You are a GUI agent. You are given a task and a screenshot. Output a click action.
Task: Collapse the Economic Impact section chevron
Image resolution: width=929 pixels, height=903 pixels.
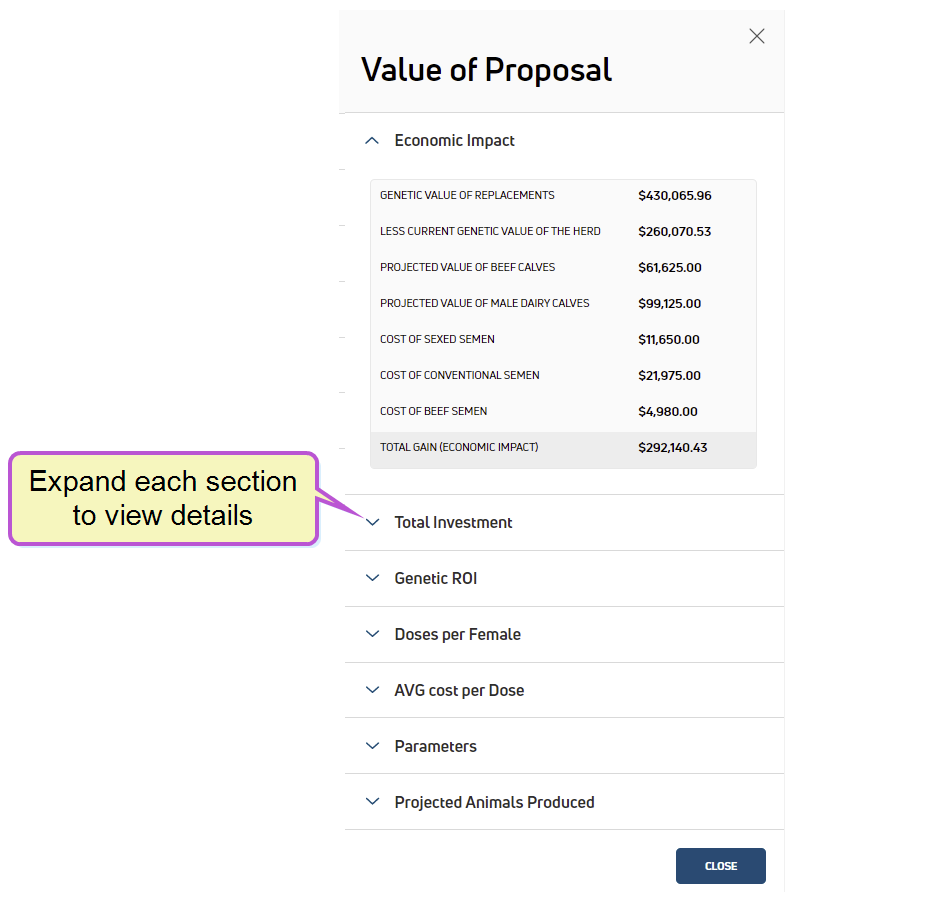click(x=373, y=141)
